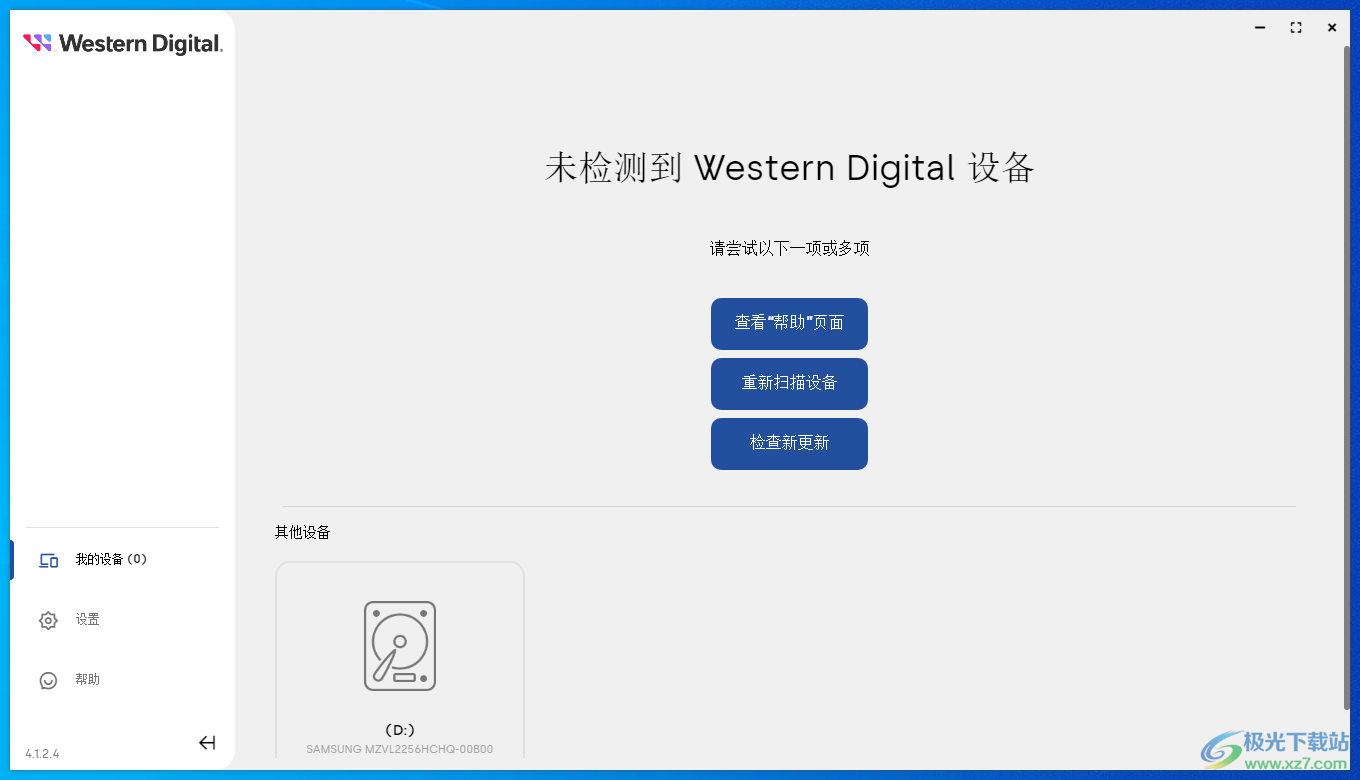Click the 帮助 label in the sidebar
This screenshot has width=1360, height=780.
pyautogui.click(x=87, y=679)
